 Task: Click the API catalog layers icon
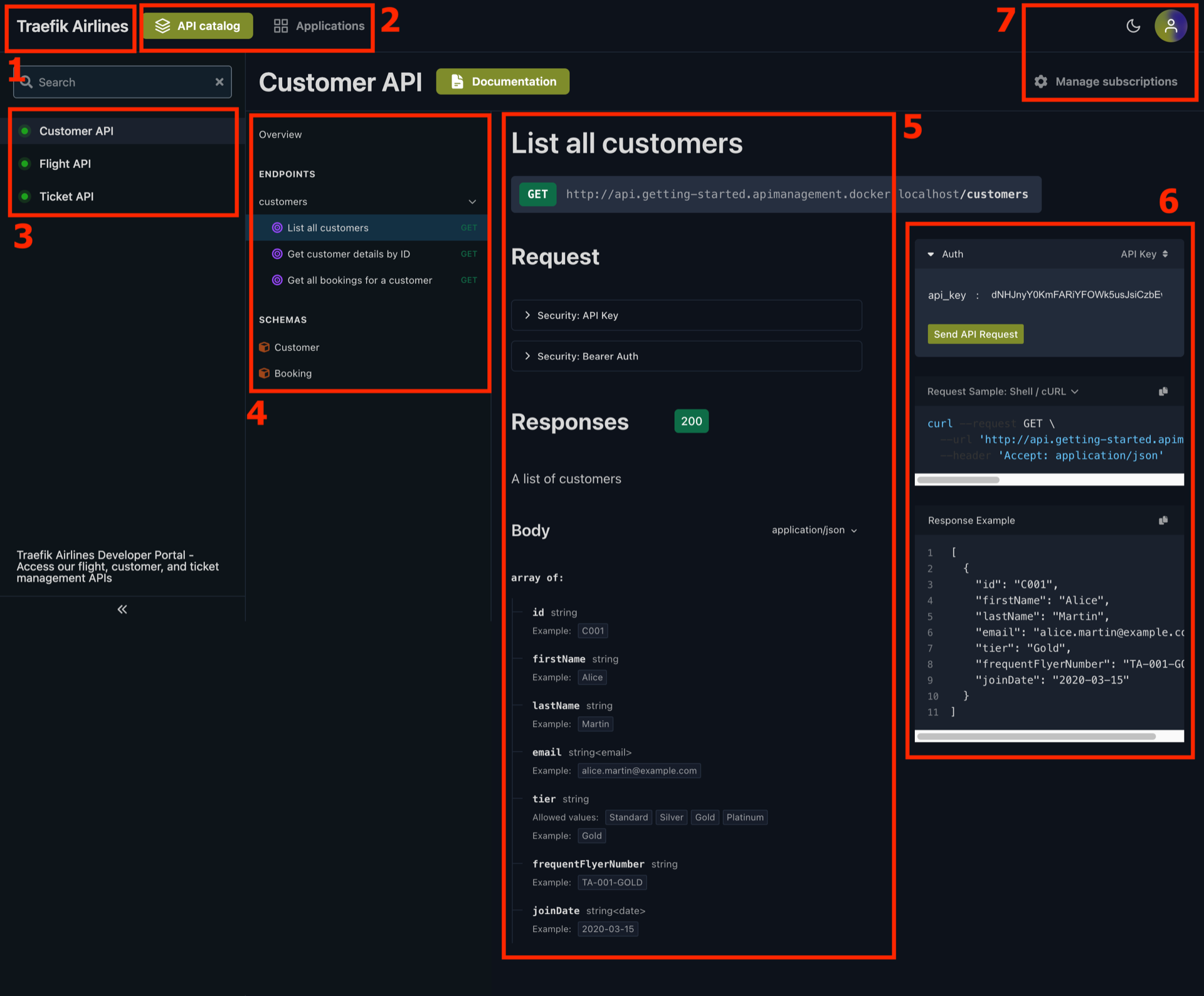point(162,26)
